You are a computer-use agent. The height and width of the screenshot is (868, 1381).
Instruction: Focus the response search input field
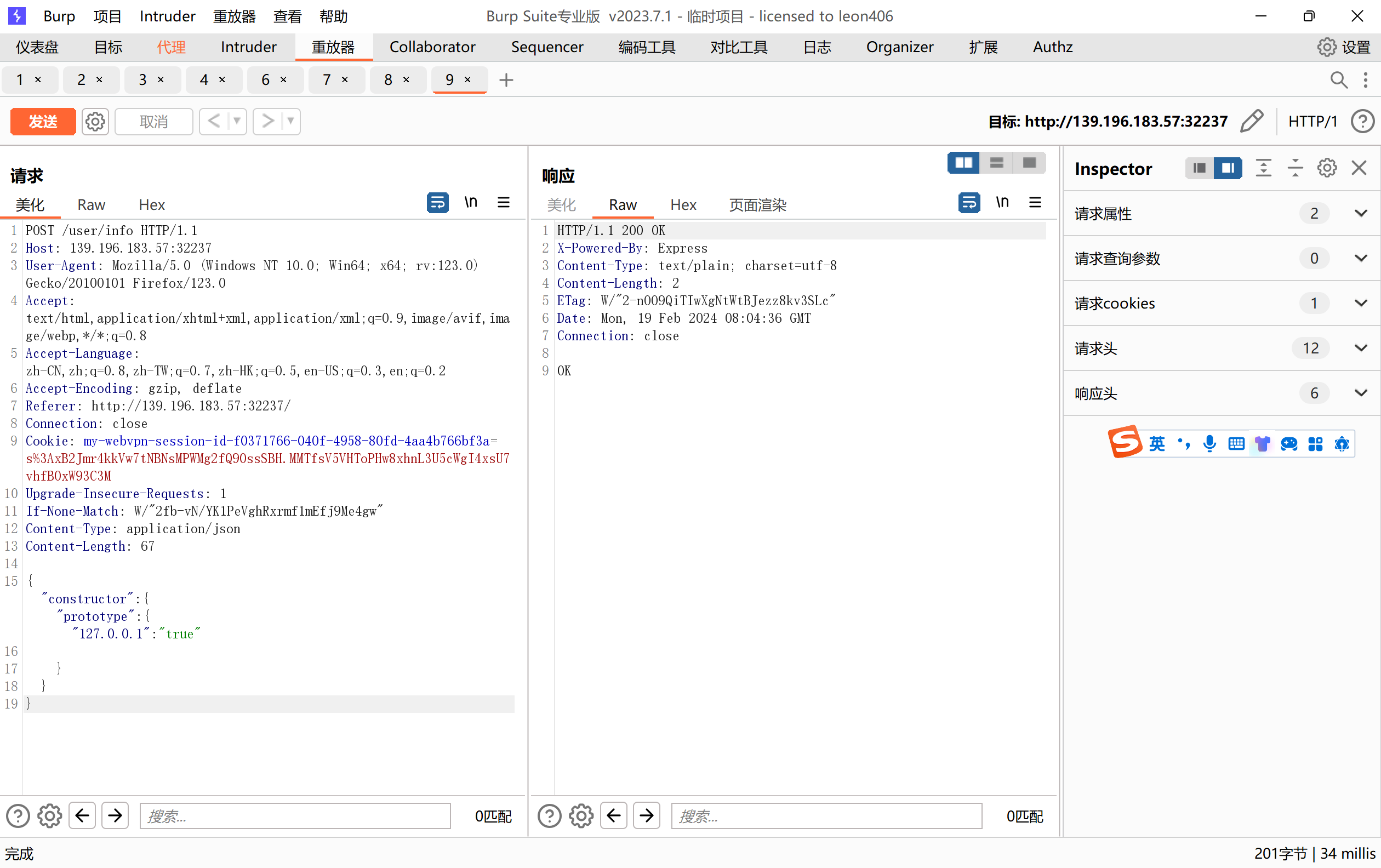click(826, 815)
